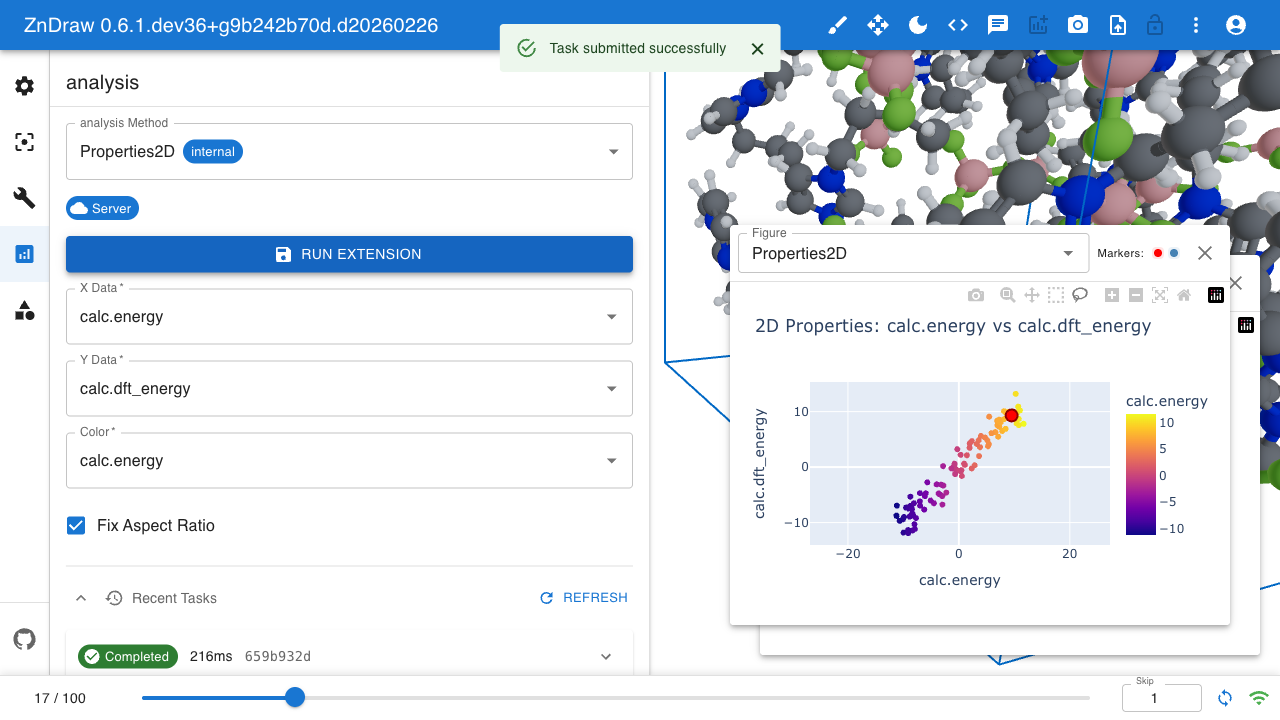Toggle dark mode with moon icon
This screenshot has height=720, width=1280.
point(917,25)
